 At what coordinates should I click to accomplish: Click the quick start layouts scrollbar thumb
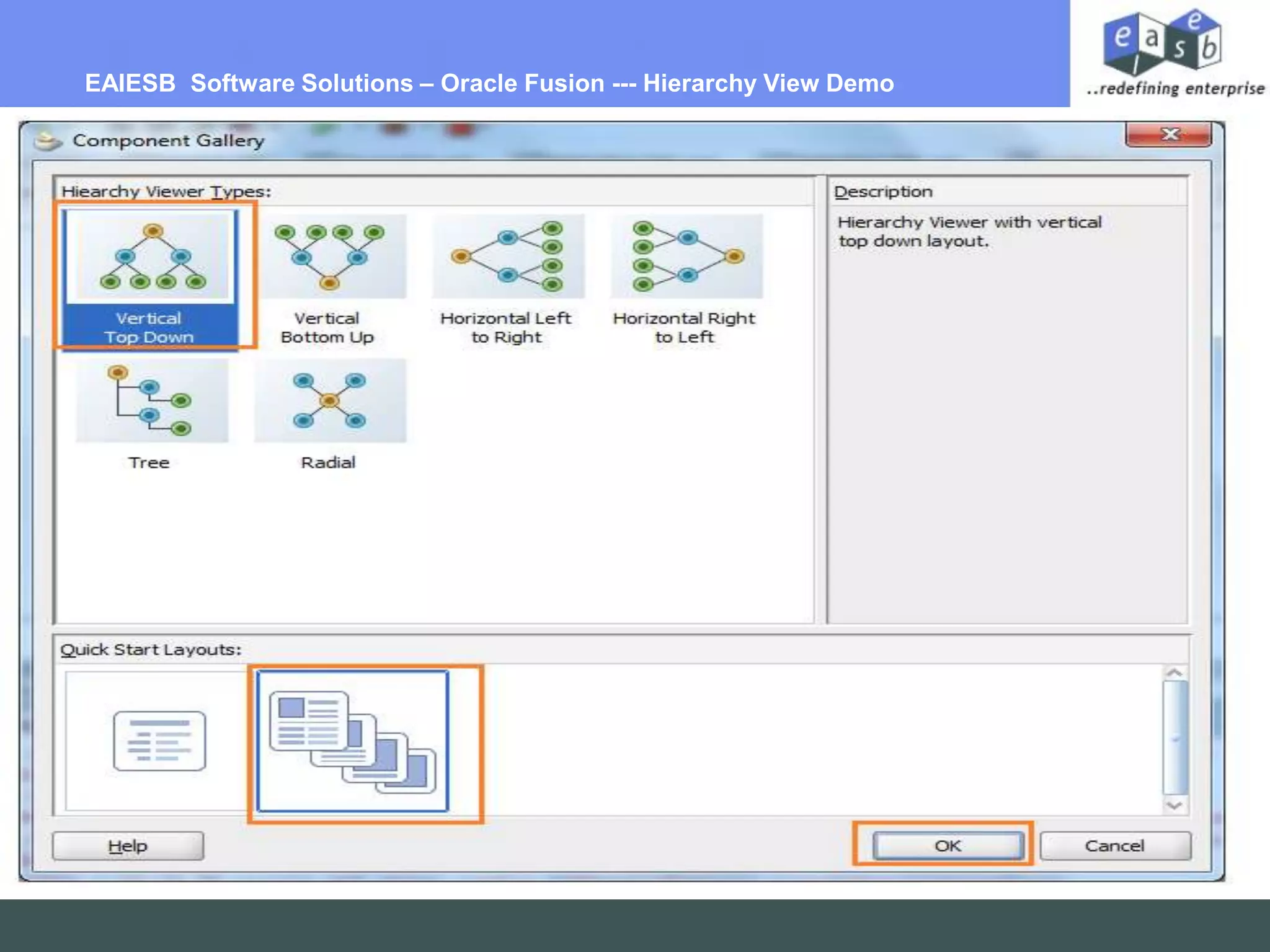(1175, 738)
